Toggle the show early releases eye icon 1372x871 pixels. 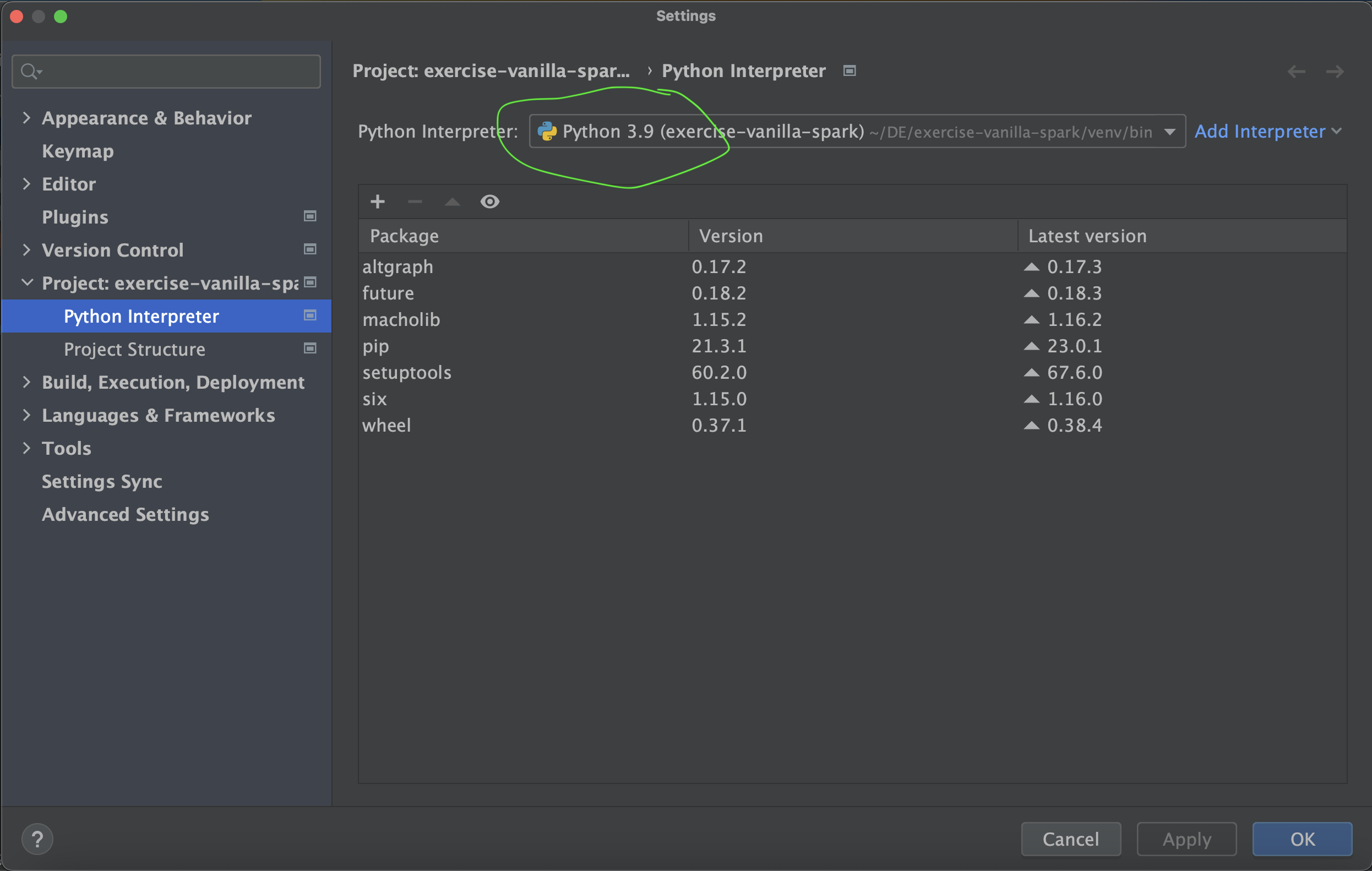(x=489, y=202)
